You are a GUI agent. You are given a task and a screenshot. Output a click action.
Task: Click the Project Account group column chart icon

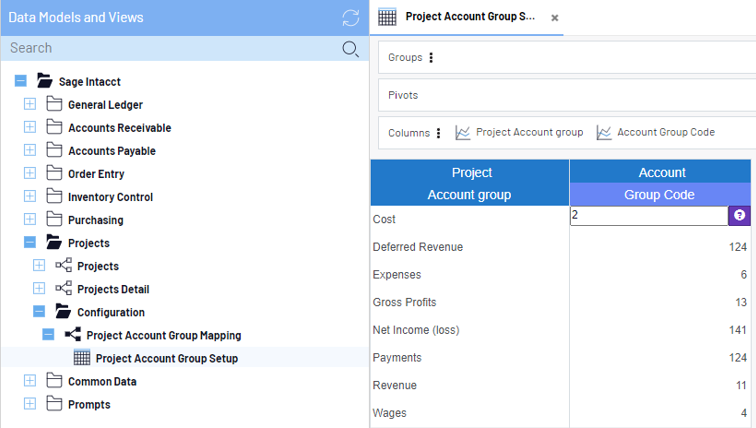point(463,133)
